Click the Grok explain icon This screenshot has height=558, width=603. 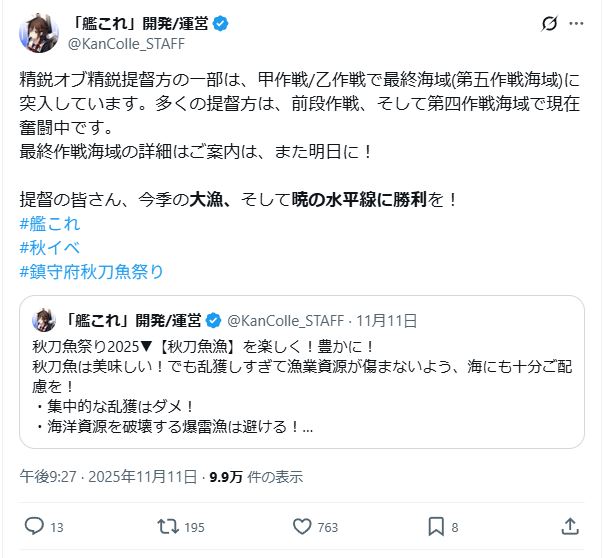pyautogui.click(x=548, y=24)
